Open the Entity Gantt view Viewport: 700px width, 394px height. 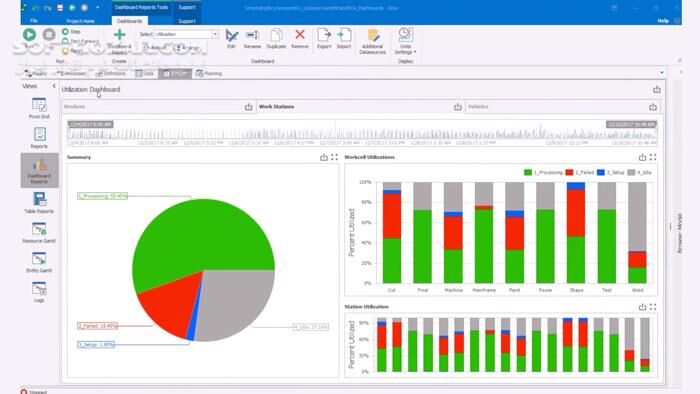[x=39, y=262]
